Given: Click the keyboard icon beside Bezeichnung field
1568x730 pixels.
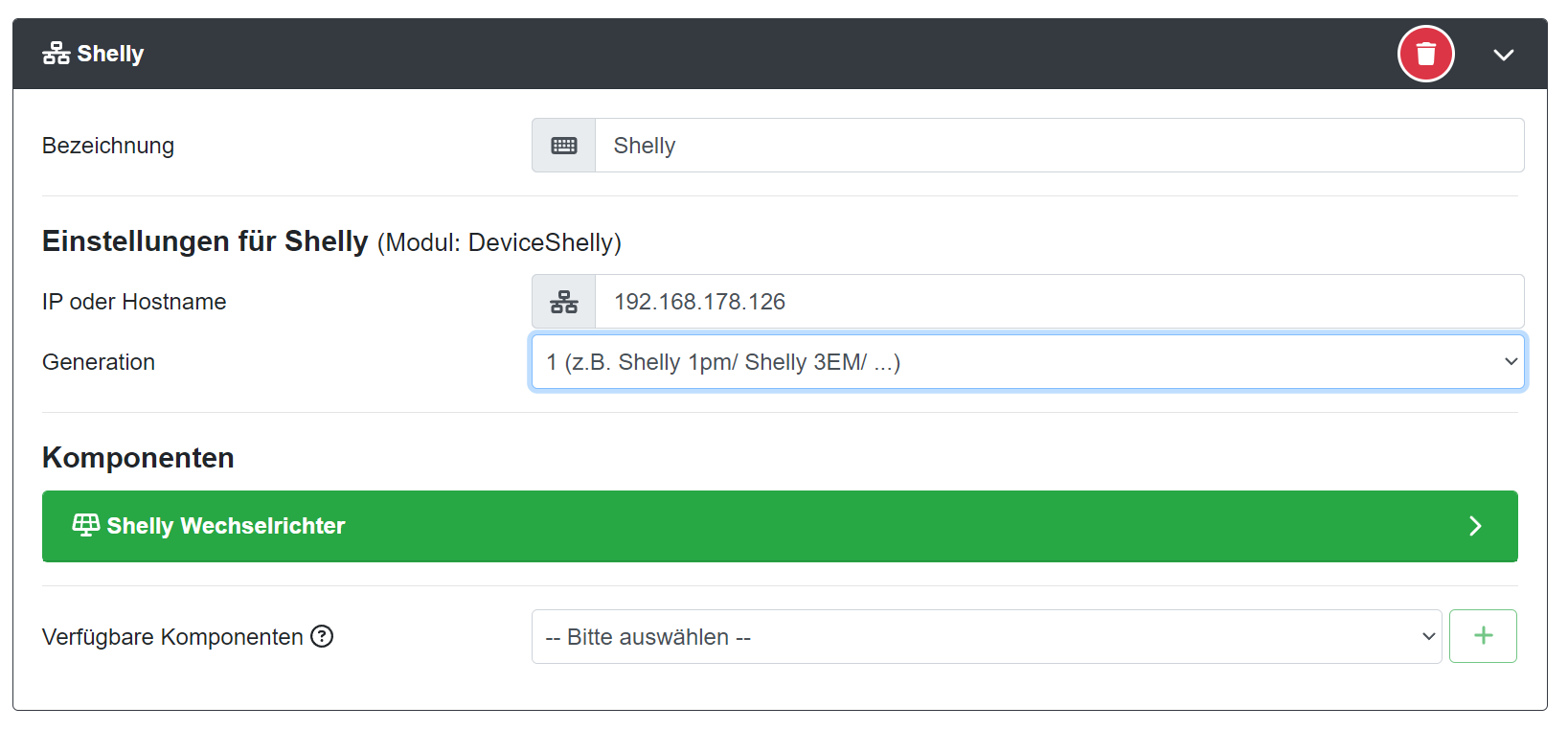Looking at the screenshot, I should click(564, 146).
